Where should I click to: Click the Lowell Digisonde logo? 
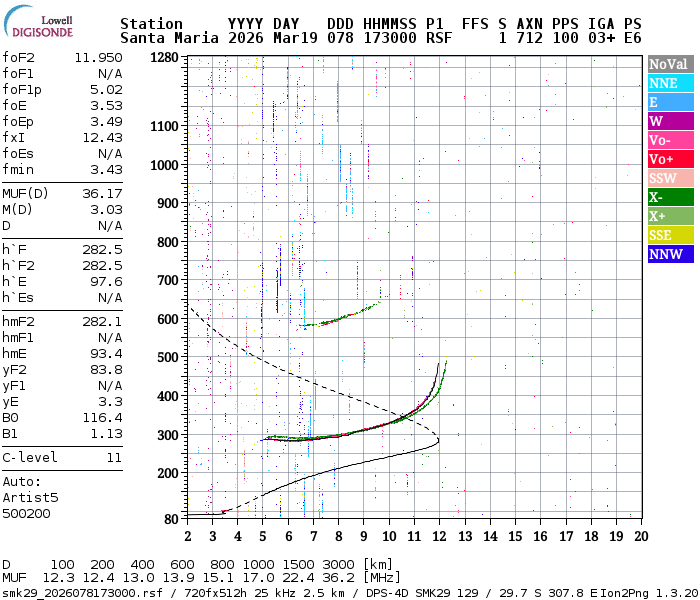click(38, 25)
